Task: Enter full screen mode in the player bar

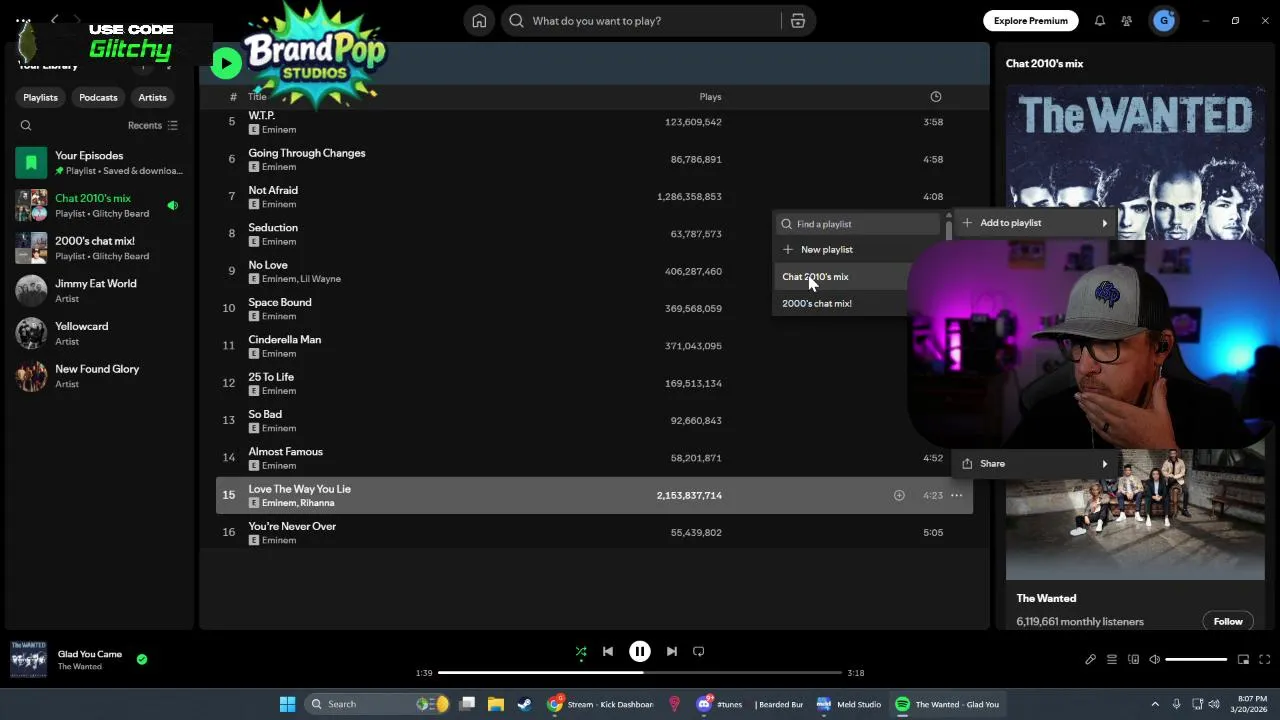Action: [x=1264, y=660]
